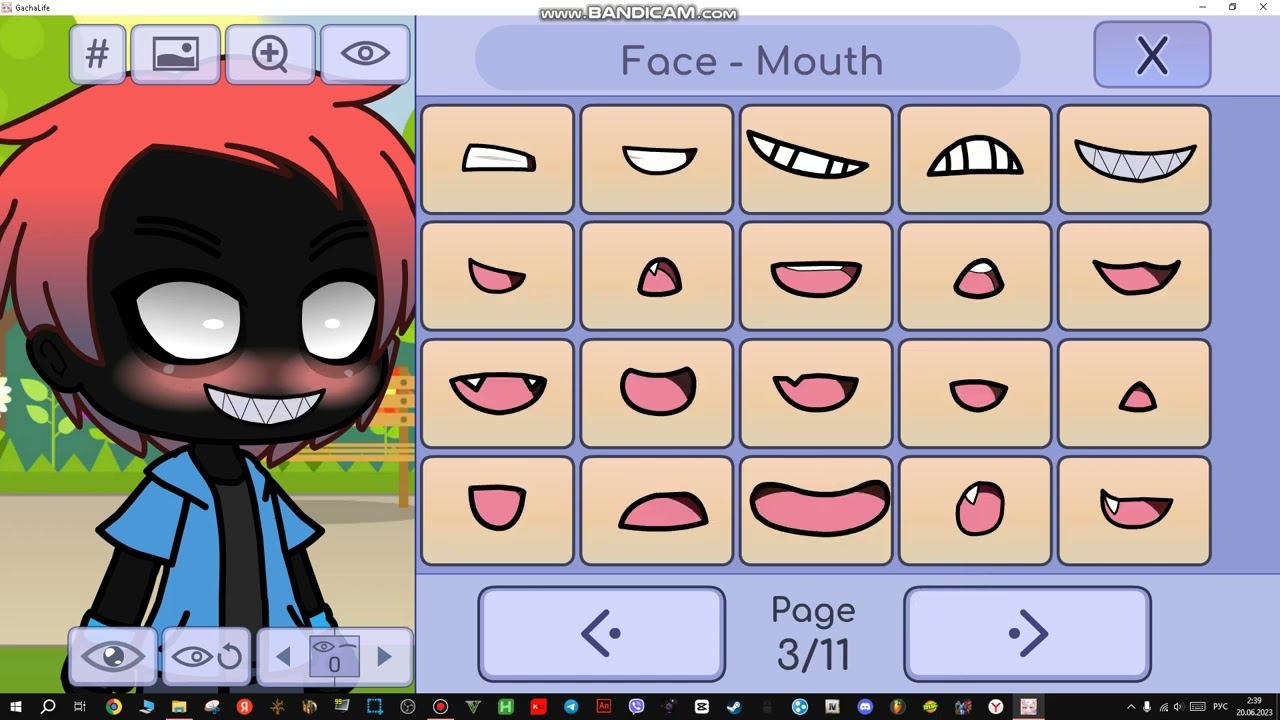Pick the wide toothless smile with dark corners
Image resolution: width=1280 pixels, height=720 pixels.
click(1134, 276)
